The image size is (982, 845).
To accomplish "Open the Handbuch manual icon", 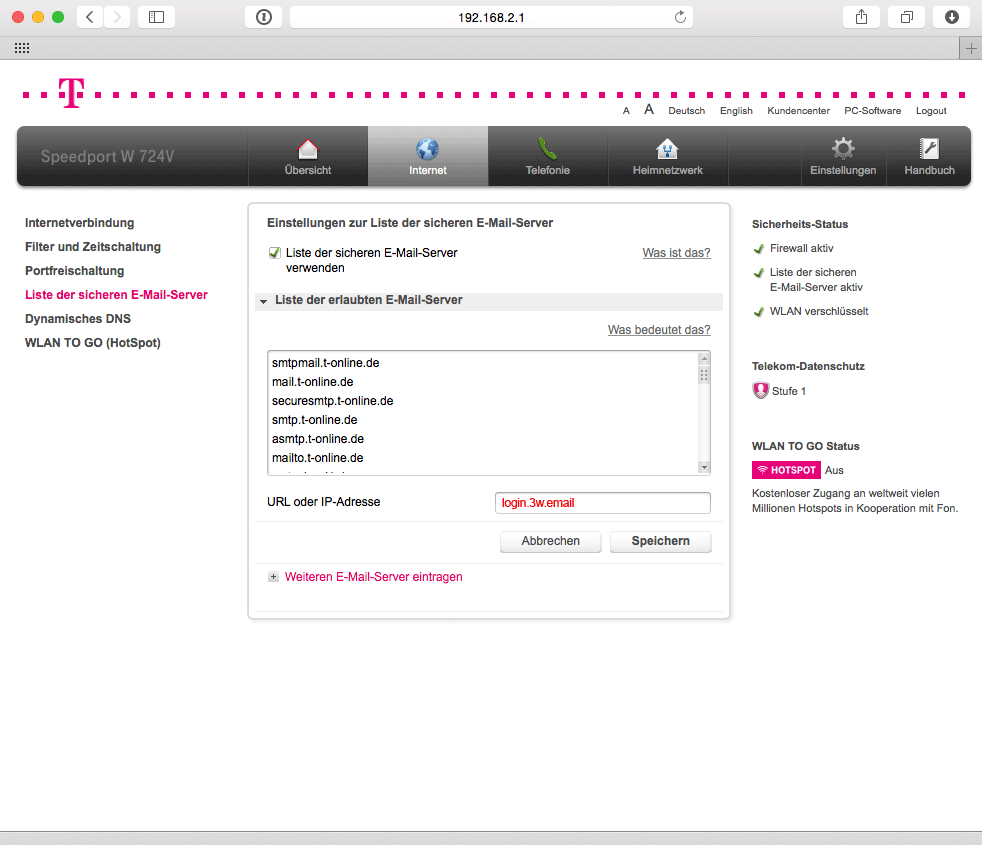I will coord(929,150).
